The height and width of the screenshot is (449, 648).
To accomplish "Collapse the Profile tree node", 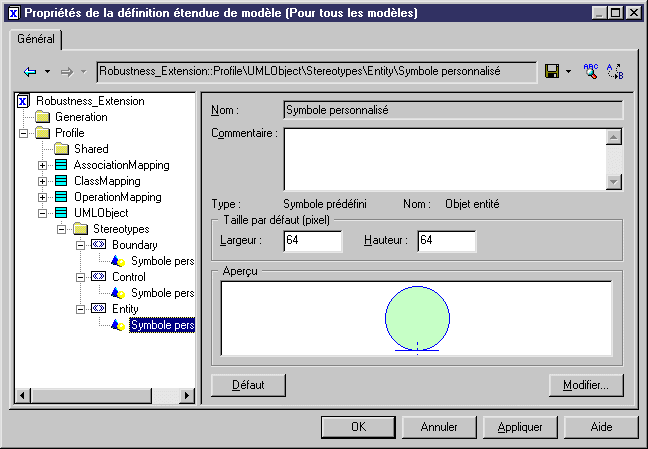I will 24,133.
